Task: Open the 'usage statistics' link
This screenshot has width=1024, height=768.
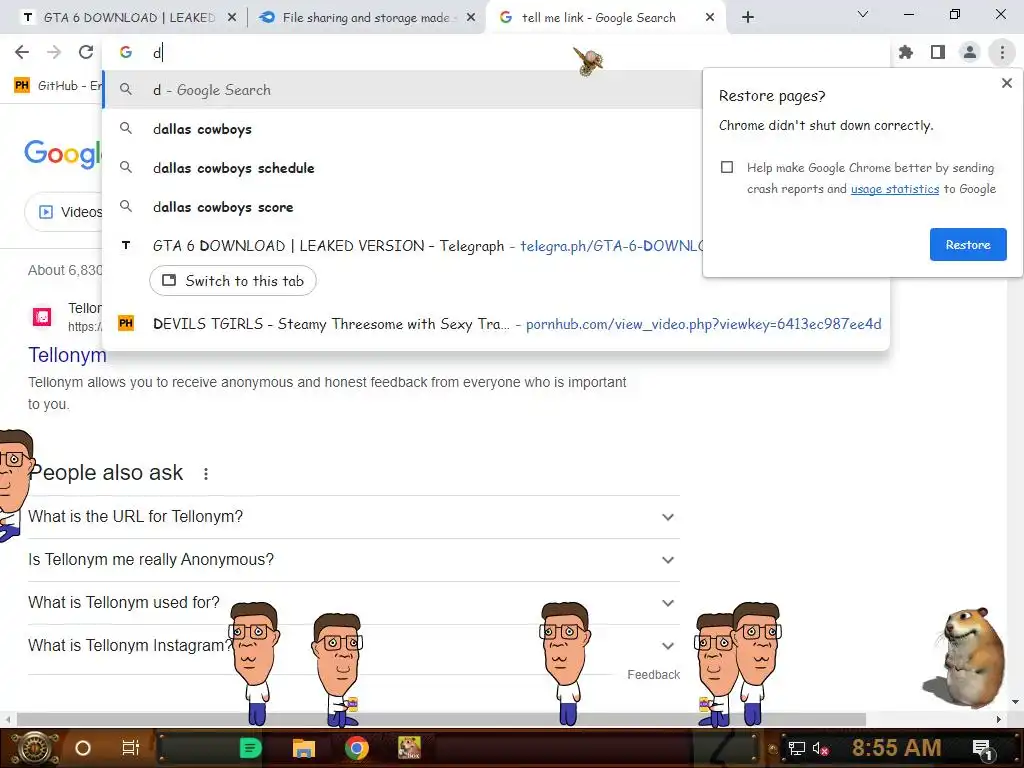Action: (895, 189)
